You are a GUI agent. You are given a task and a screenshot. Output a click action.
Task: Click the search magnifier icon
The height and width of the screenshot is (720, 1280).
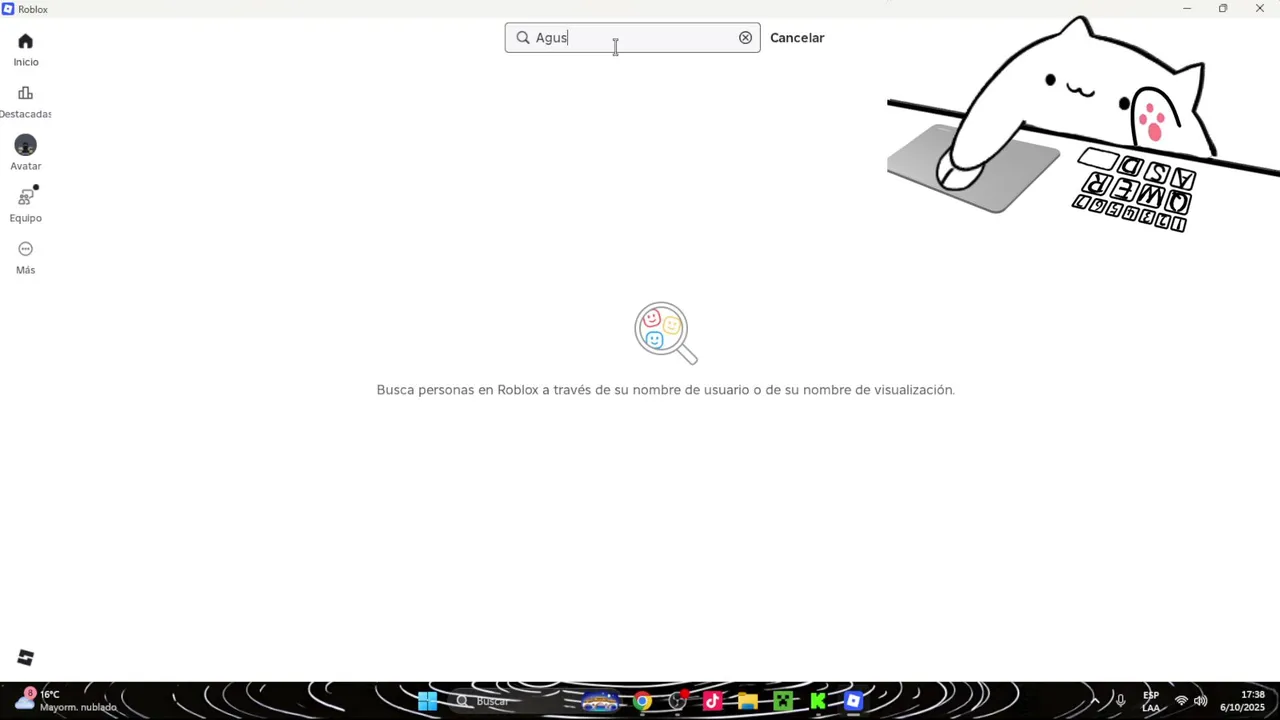[x=523, y=38]
